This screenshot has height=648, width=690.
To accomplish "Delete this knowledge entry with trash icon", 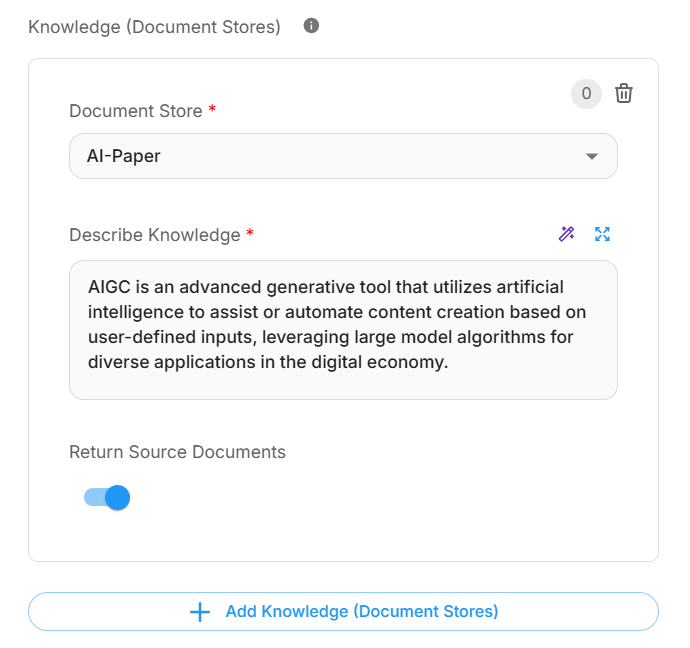I will coord(624,94).
